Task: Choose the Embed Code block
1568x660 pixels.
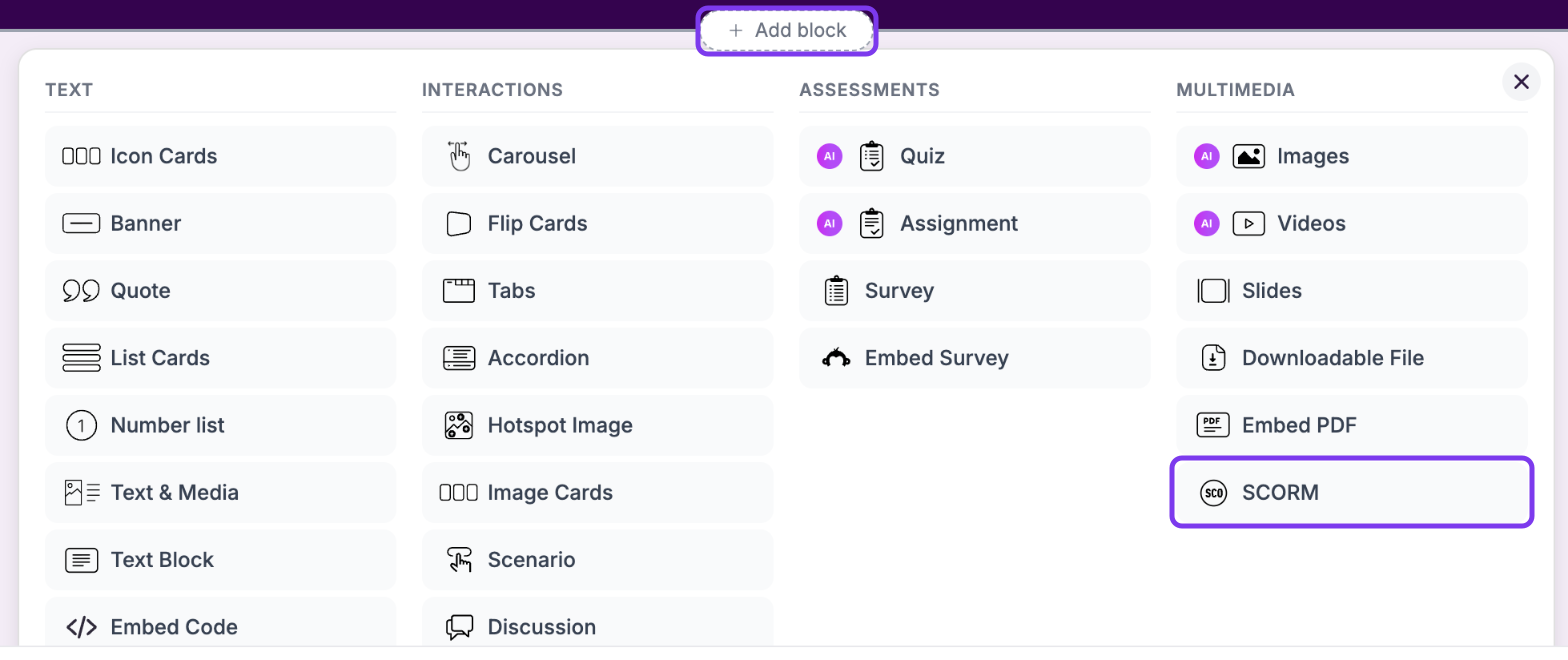Action: pos(220,624)
